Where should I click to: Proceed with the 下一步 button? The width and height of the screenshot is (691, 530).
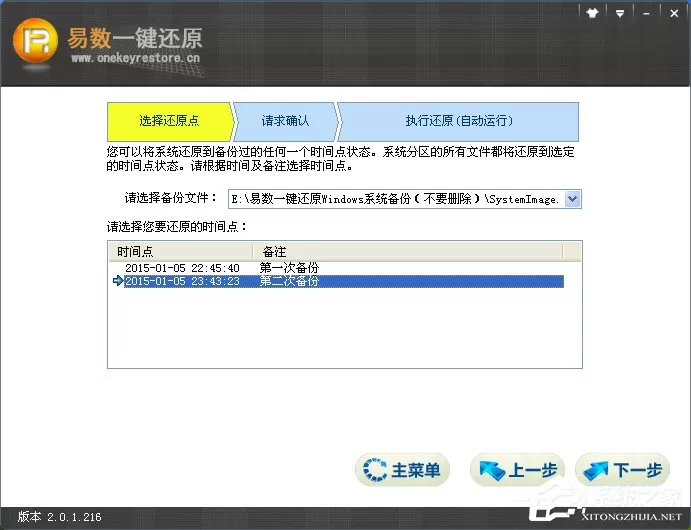[622, 470]
